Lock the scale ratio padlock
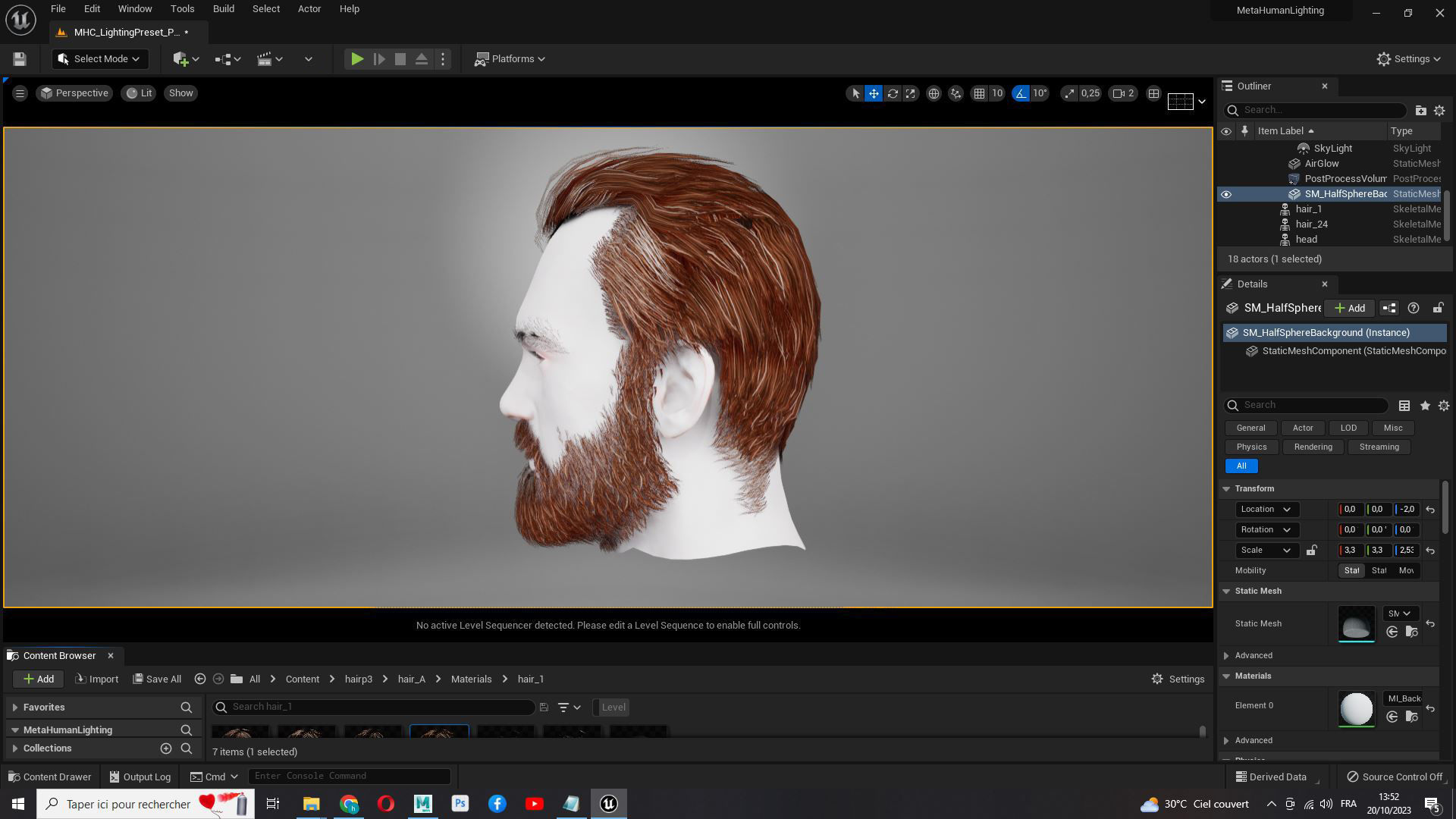Image resolution: width=1456 pixels, height=819 pixels. pyautogui.click(x=1311, y=551)
